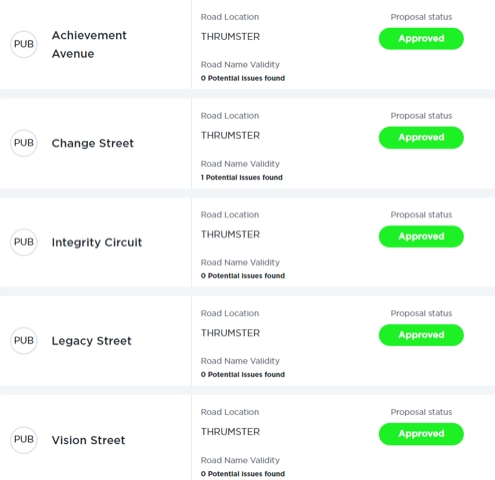Click the PUB badge next to Change Street
Screen dimensions: 495x480
(24, 143)
